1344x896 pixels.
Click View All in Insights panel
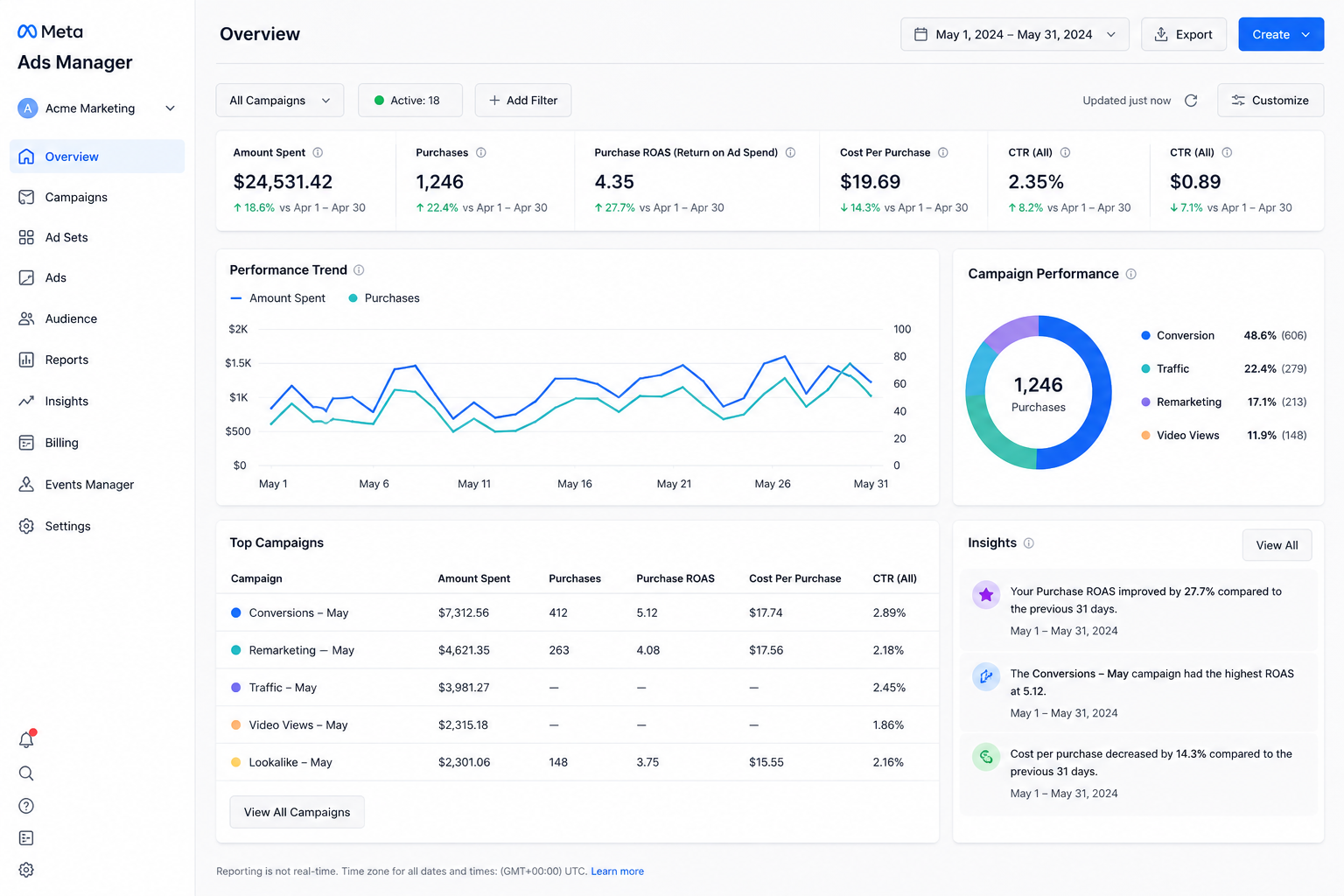[x=1277, y=545]
